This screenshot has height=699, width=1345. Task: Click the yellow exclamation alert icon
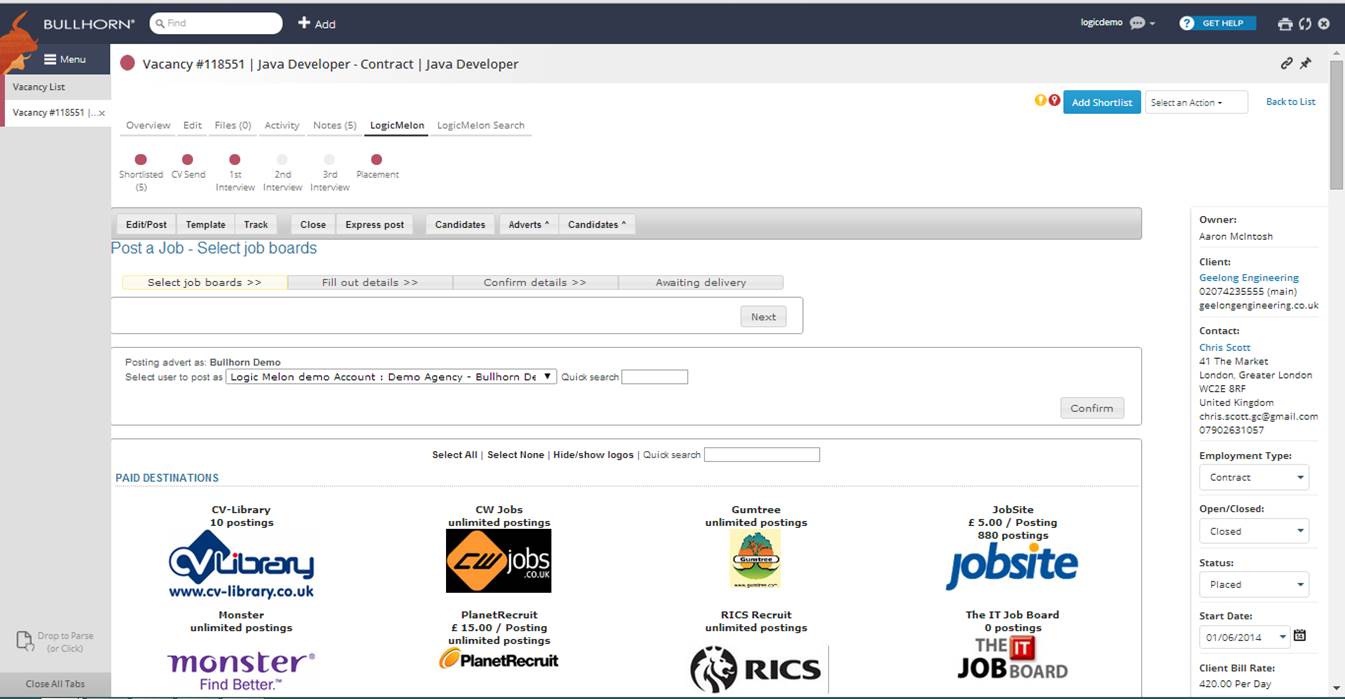(x=1041, y=100)
